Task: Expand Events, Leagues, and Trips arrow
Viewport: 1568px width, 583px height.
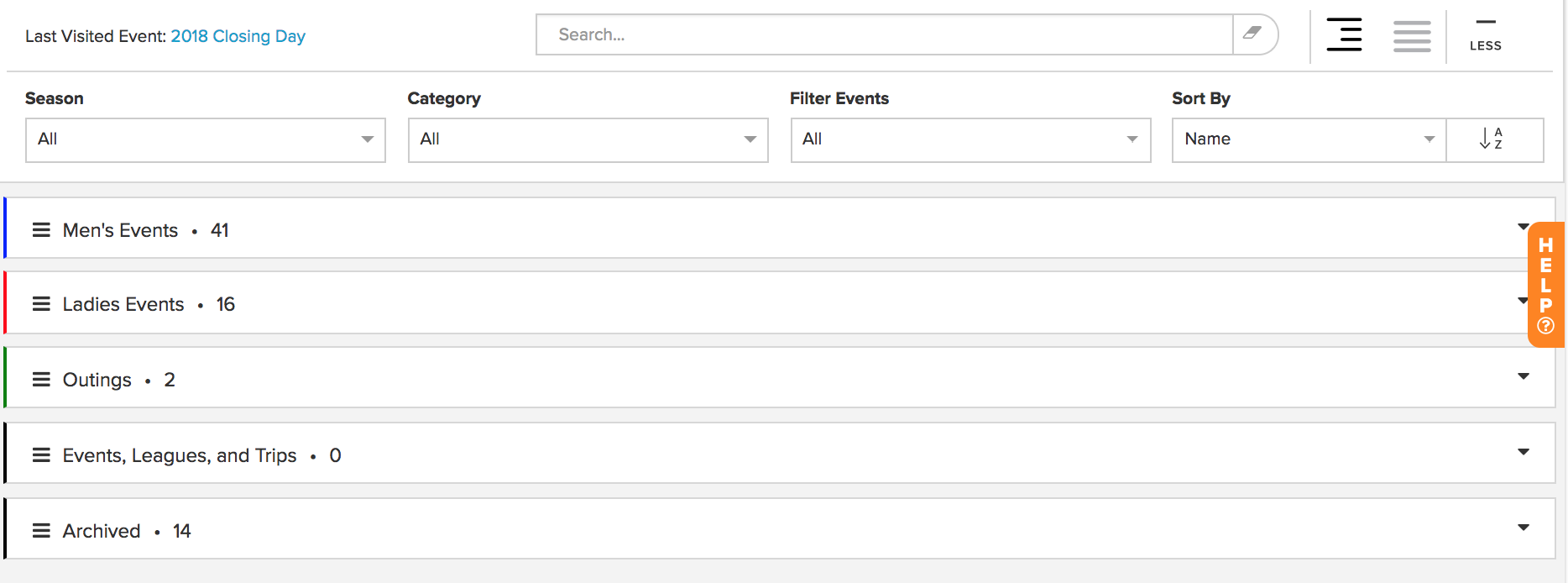Action: pyautogui.click(x=1524, y=452)
